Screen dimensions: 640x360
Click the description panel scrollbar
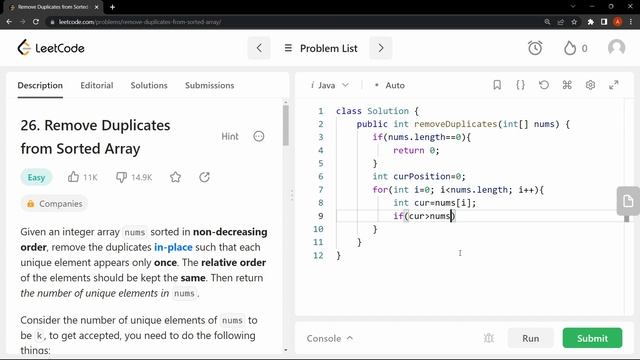(x=286, y=125)
